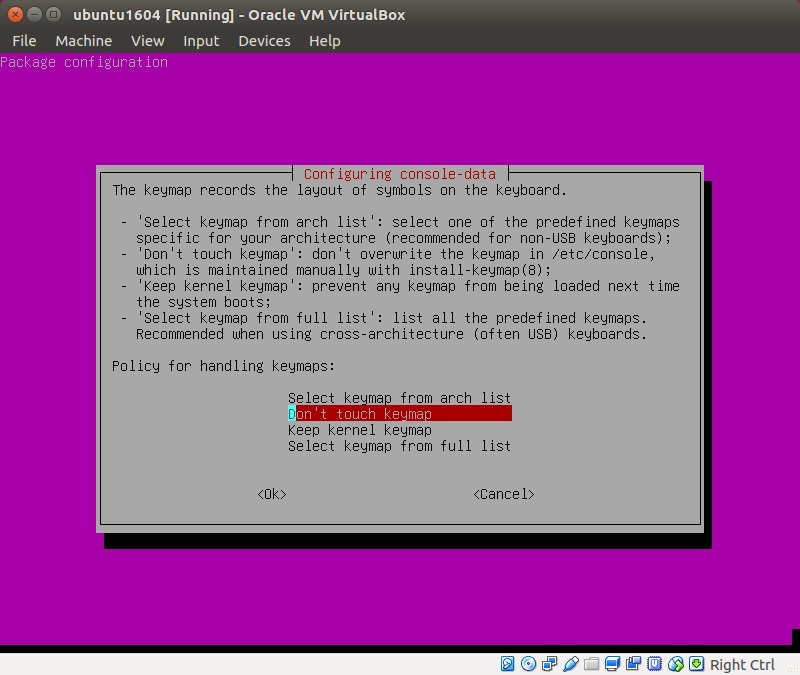
Task: Click the display monitor status icon
Action: pos(613,664)
